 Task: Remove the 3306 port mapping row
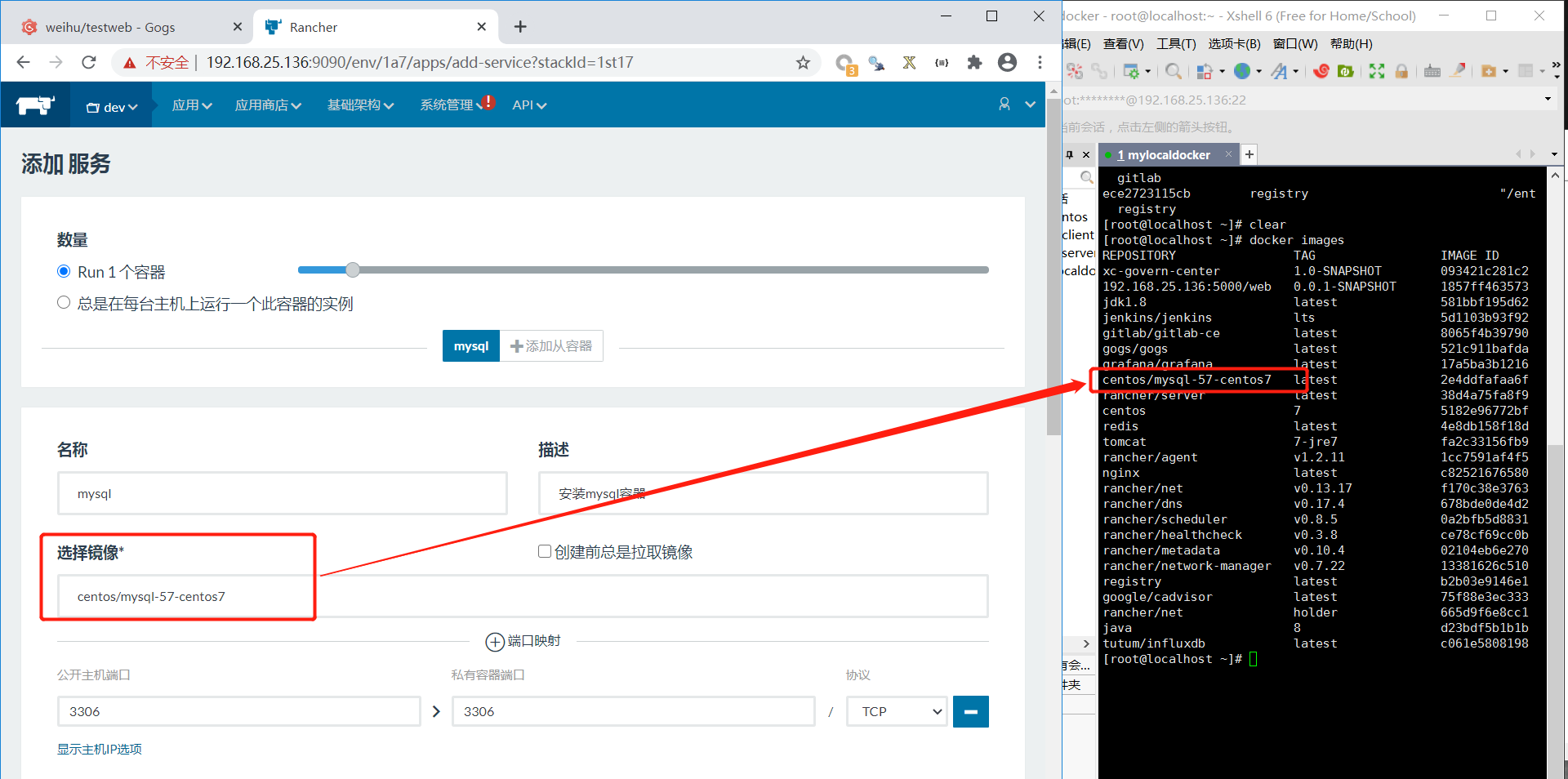click(x=971, y=711)
